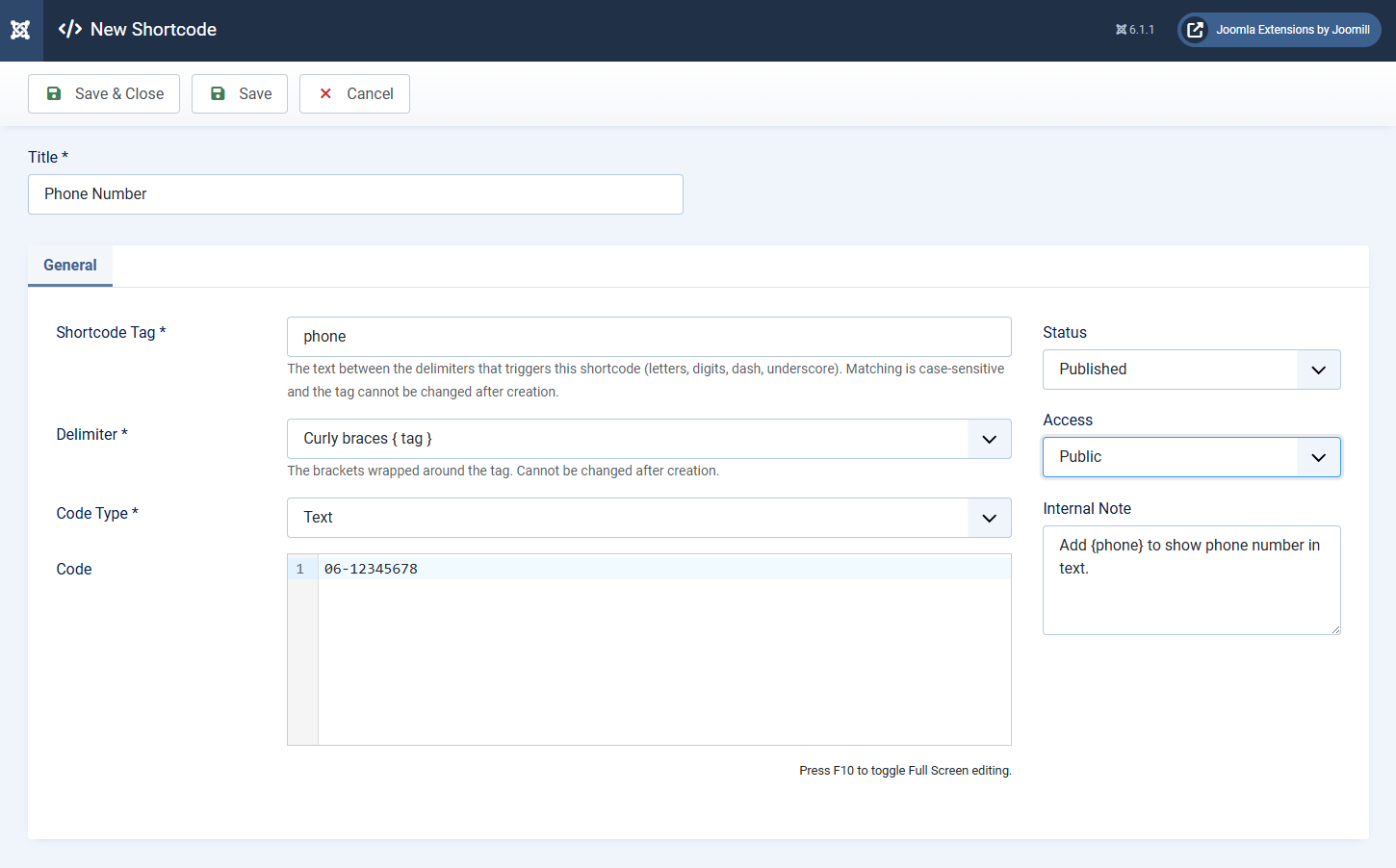Click the Code Type label
This screenshot has width=1396, height=868.
tap(97, 513)
